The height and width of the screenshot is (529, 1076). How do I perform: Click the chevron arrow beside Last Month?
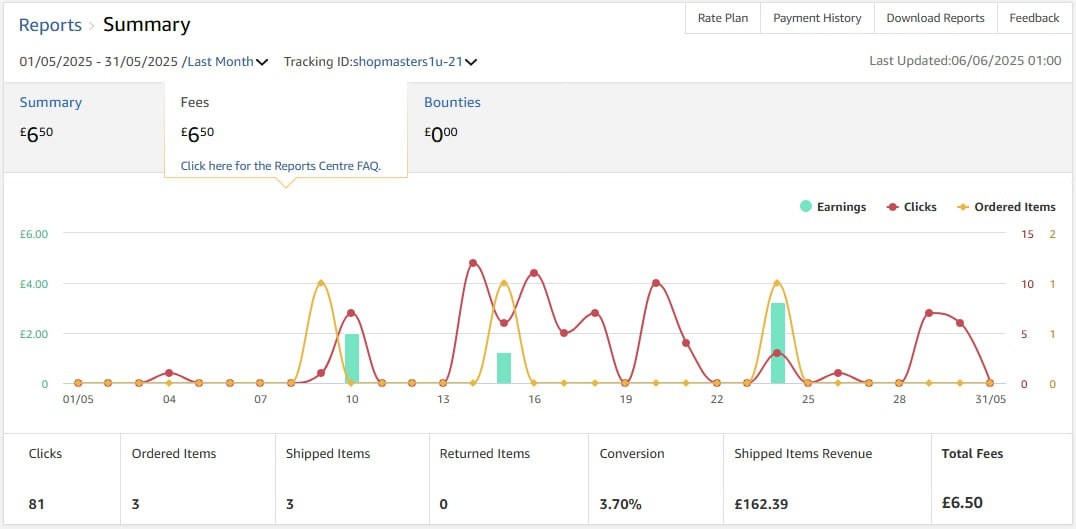[x=262, y=62]
